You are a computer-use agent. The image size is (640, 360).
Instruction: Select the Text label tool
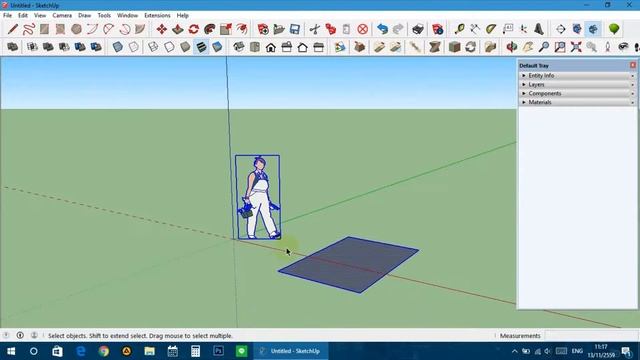[x=507, y=29]
